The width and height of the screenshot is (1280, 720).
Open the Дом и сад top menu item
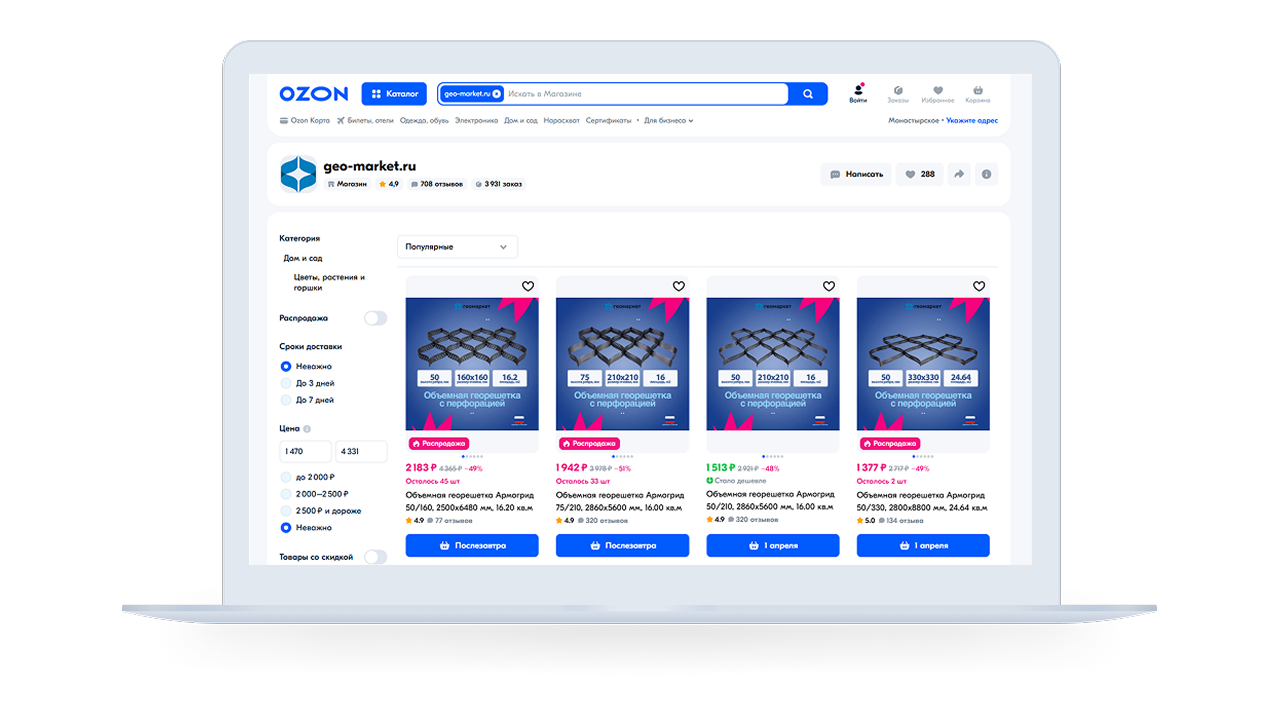tap(521, 121)
